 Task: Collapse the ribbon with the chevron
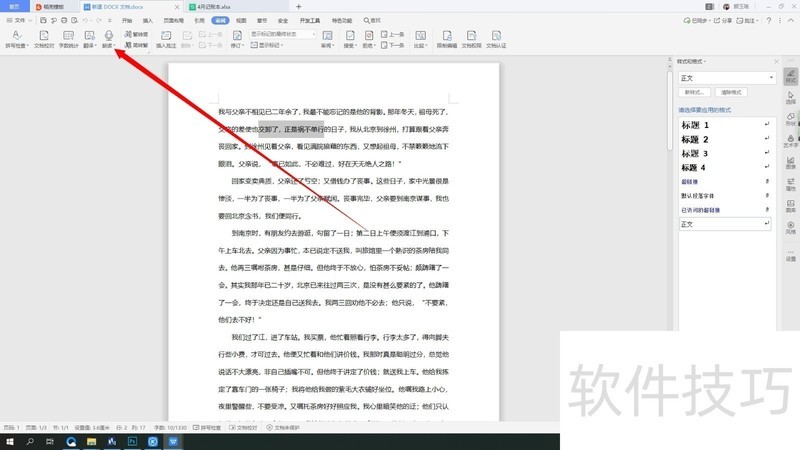pos(791,20)
